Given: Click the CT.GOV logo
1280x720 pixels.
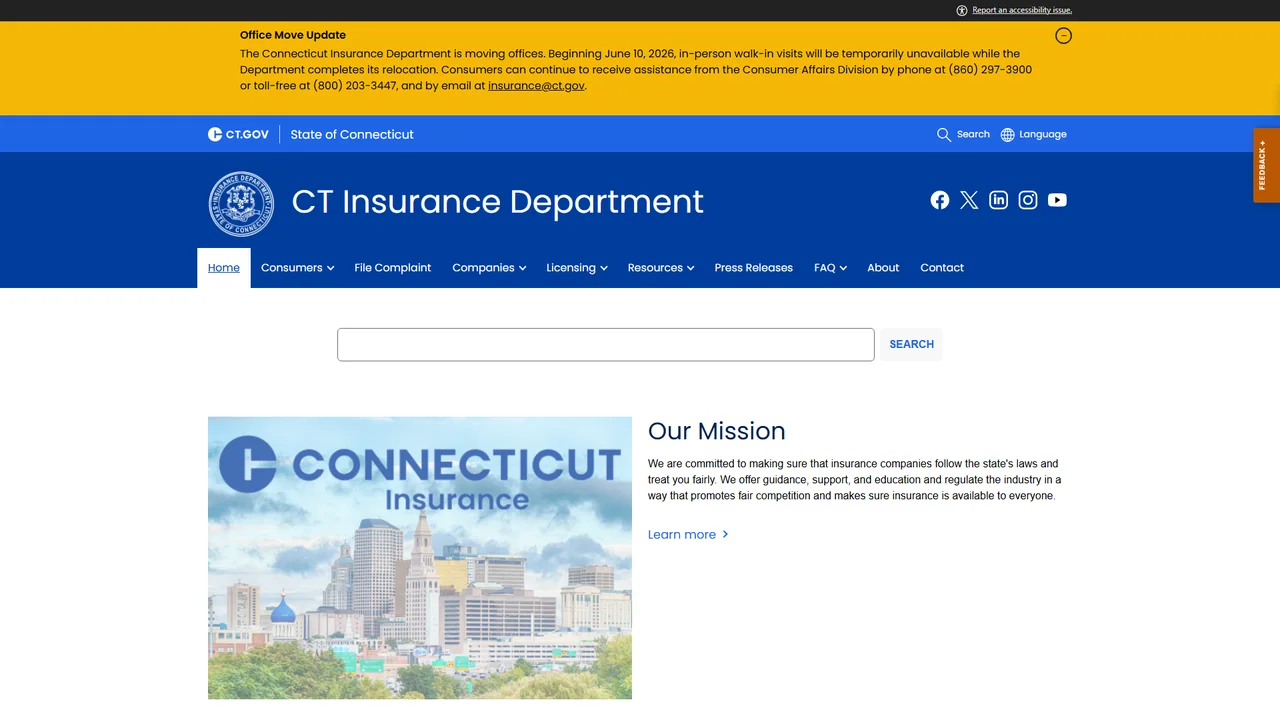Looking at the screenshot, I should point(238,134).
